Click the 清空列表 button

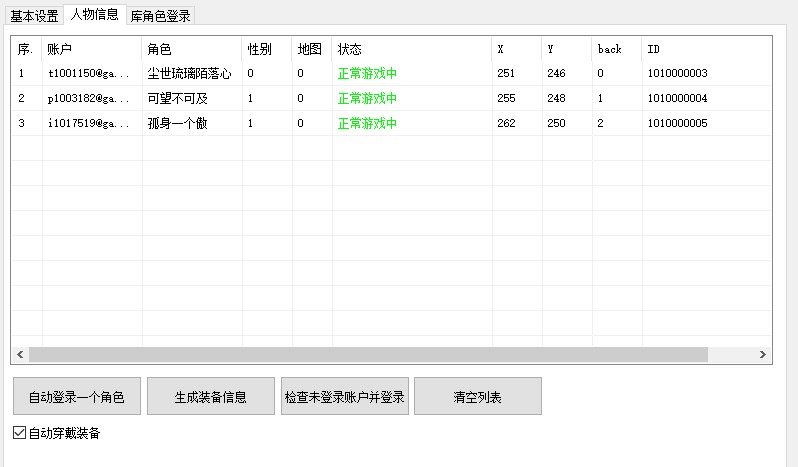pos(478,396)
